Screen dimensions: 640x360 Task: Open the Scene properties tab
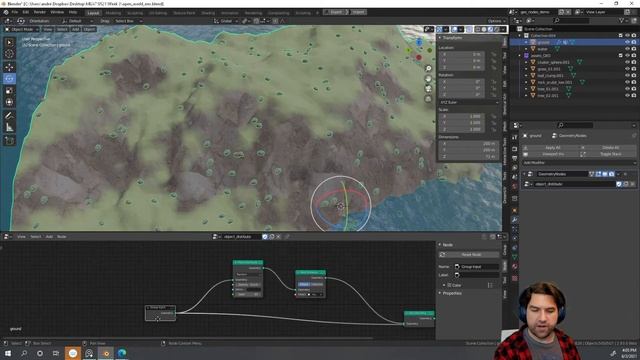point(515,177)
